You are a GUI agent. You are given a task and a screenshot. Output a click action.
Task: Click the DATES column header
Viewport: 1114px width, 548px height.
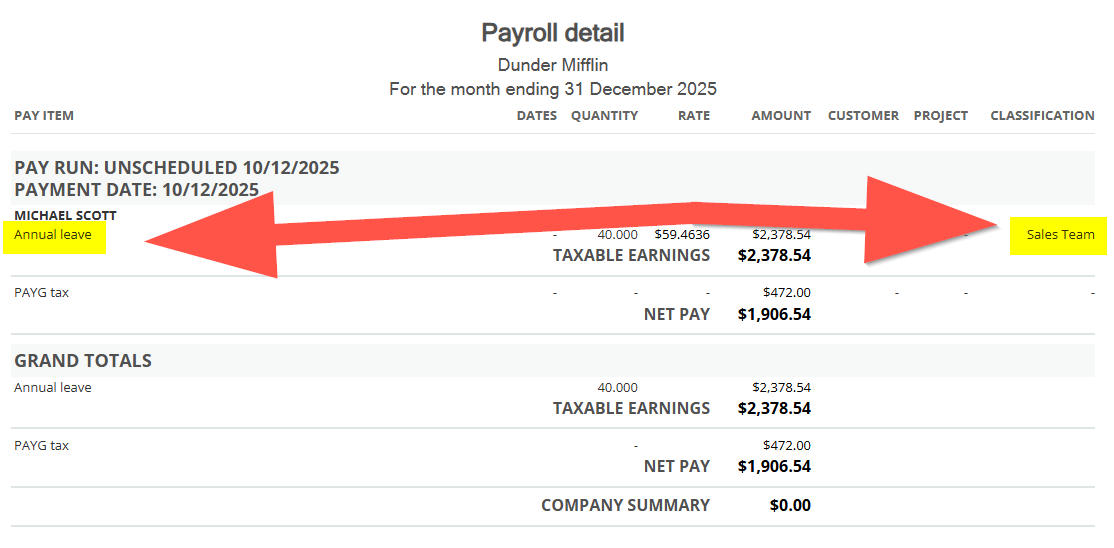(536, 115)
